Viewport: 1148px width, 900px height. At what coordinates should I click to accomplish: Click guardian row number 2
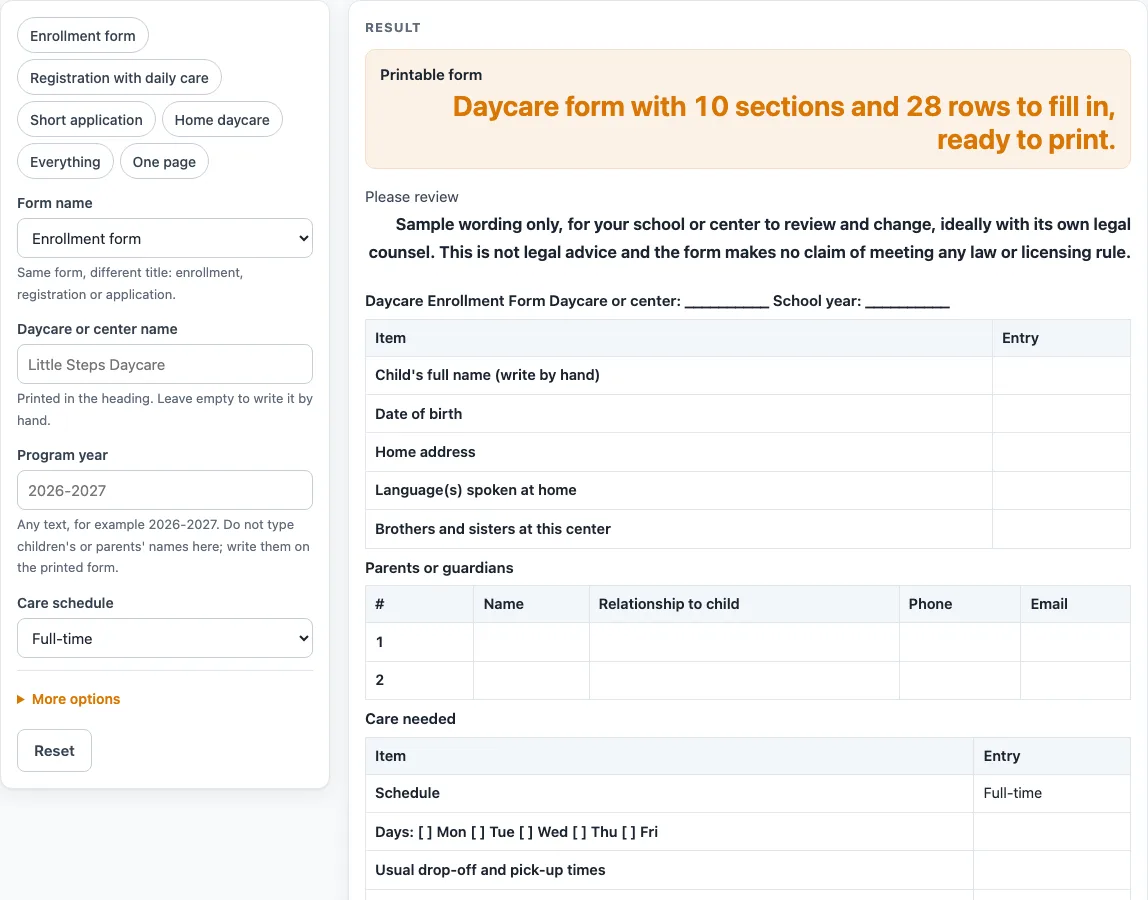pos(748,680)
